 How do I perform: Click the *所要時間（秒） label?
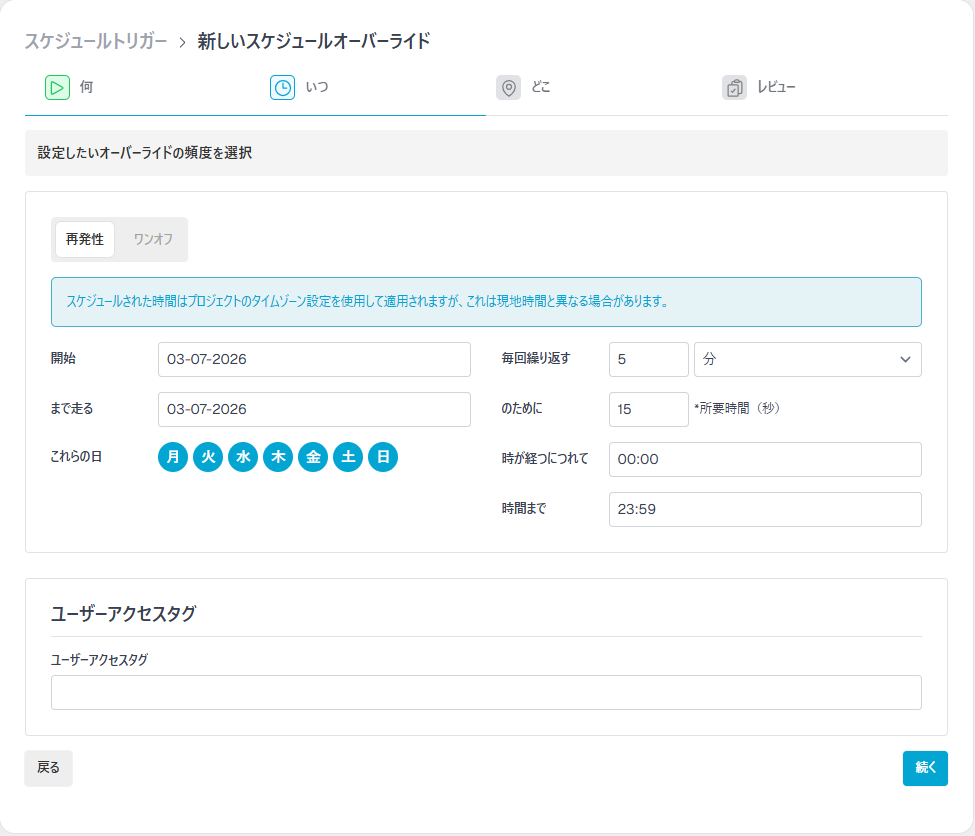click(x=737, y=409)
